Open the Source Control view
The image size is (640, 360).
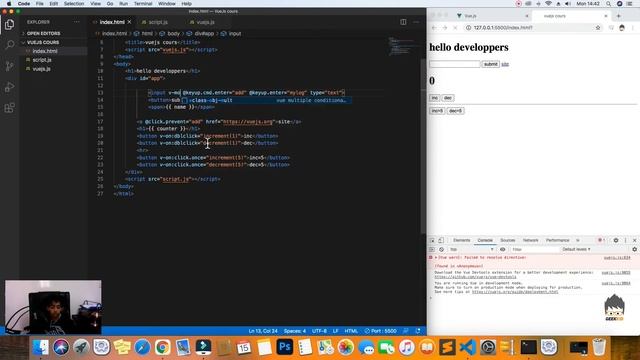tap(9, 66)
